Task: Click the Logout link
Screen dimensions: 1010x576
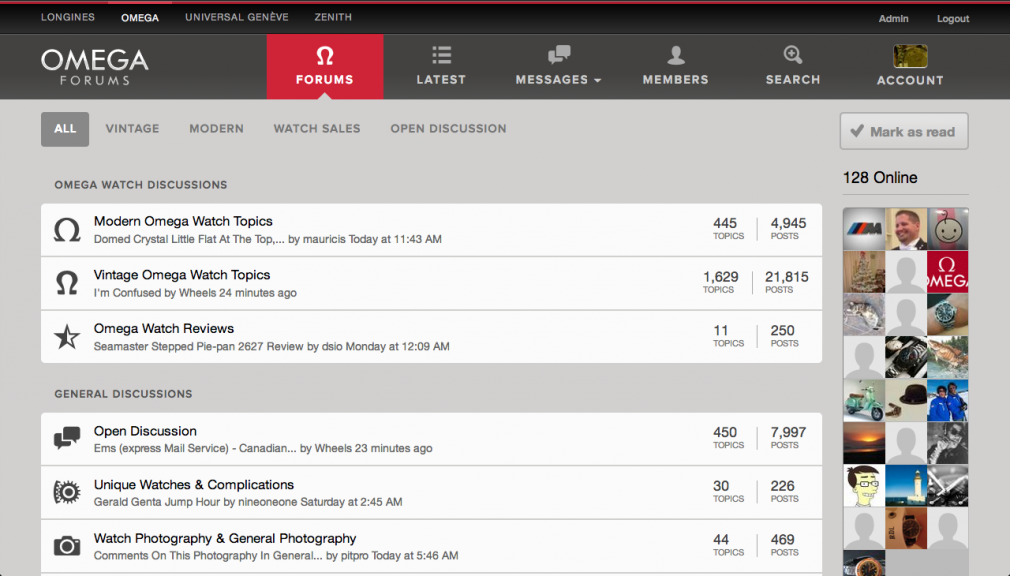Action: tap(952, 18)
